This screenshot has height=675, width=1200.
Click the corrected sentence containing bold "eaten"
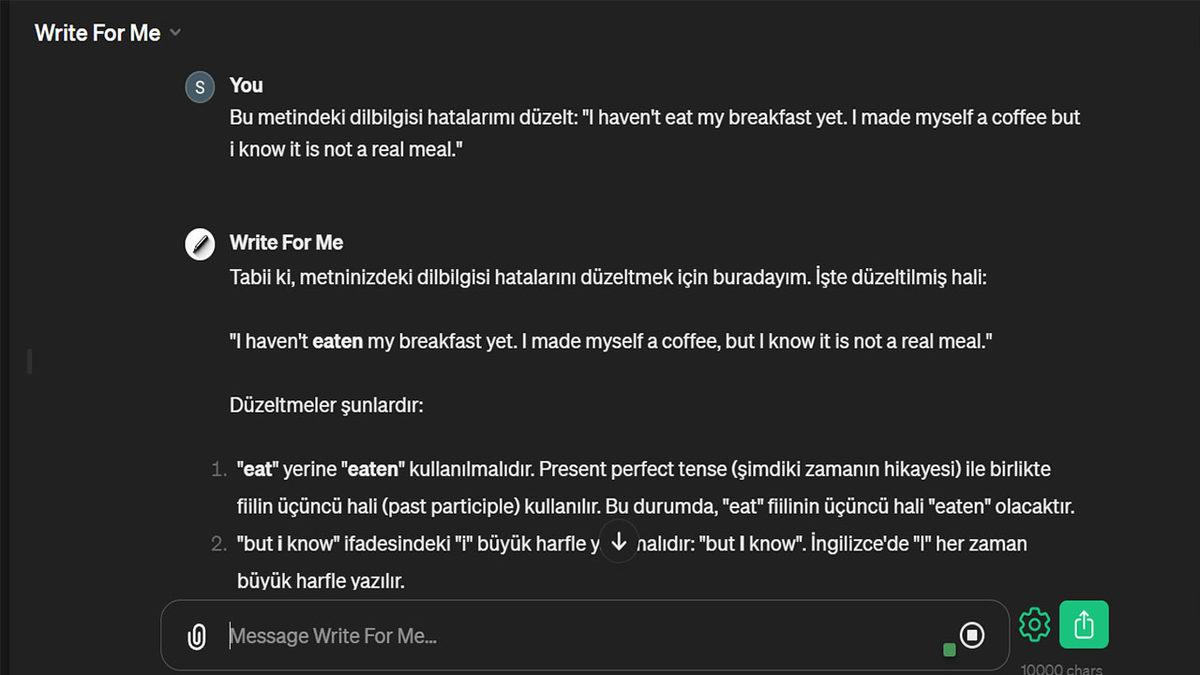pos(610,342)
